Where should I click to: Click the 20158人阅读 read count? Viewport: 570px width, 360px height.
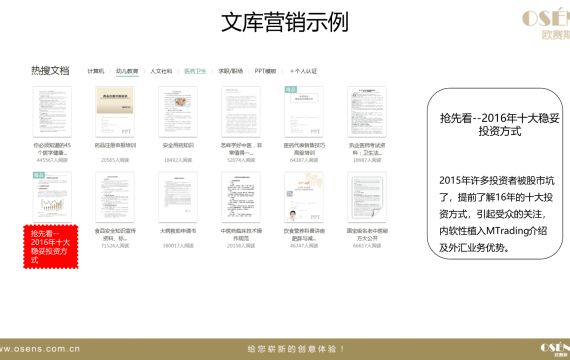pyautogui.click(x=241, y=246)
